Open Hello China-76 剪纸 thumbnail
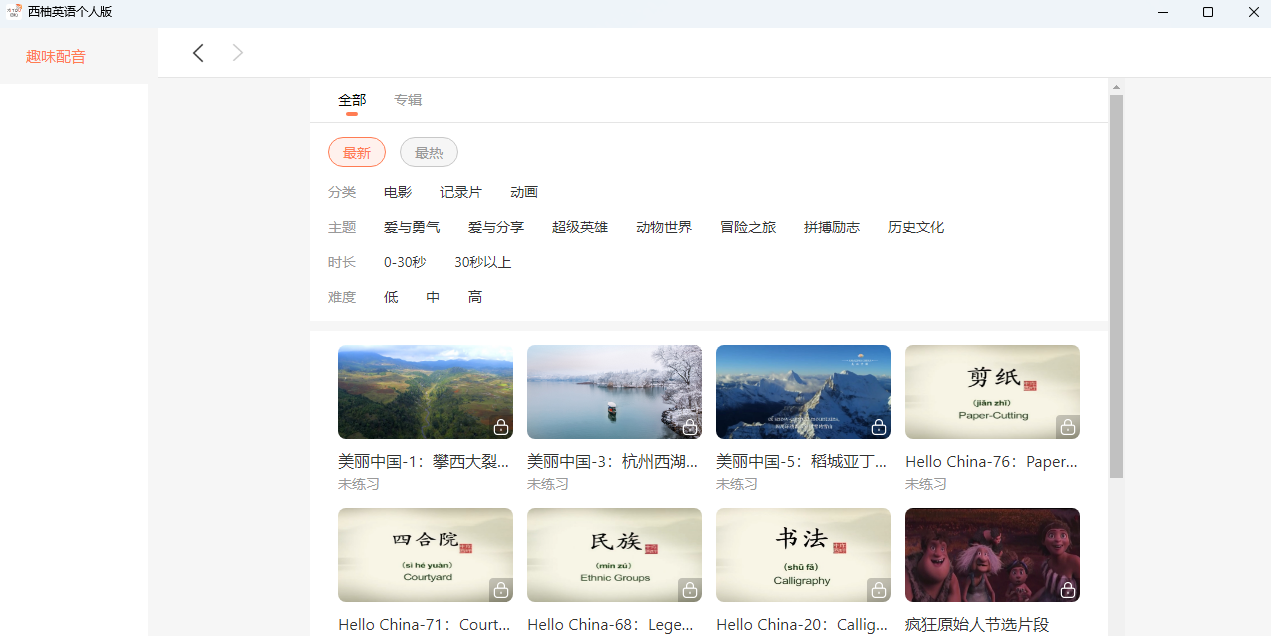Image resolution: width=1271 pixels, height=636 pixels. (992, 392)
